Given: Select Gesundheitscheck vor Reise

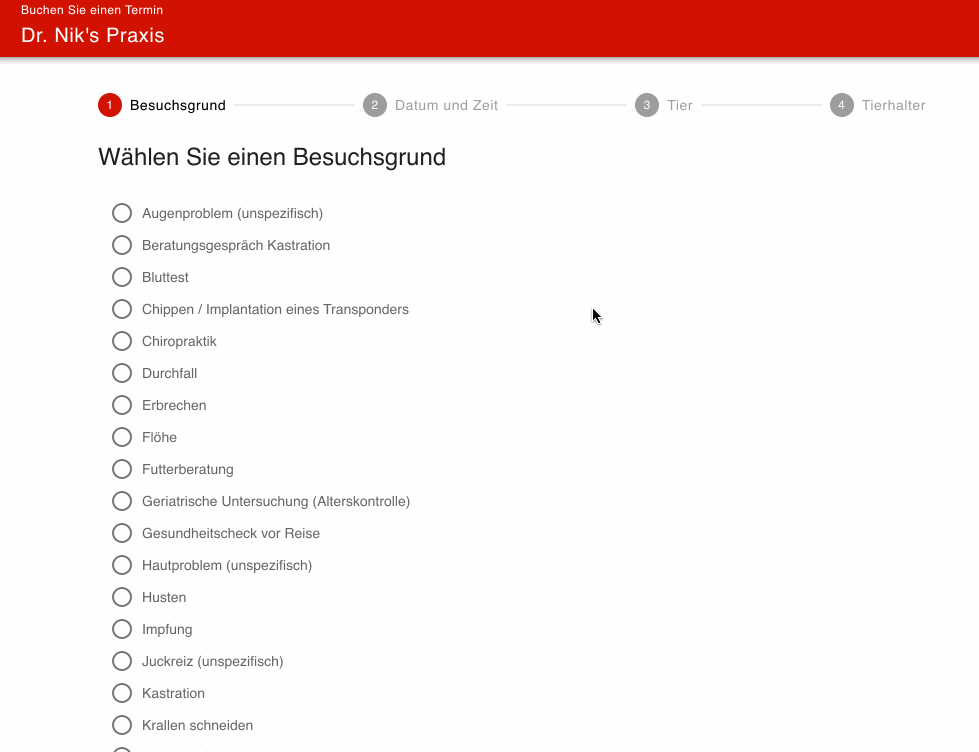Looking at the screenshot, I should [x=121, y=533].
